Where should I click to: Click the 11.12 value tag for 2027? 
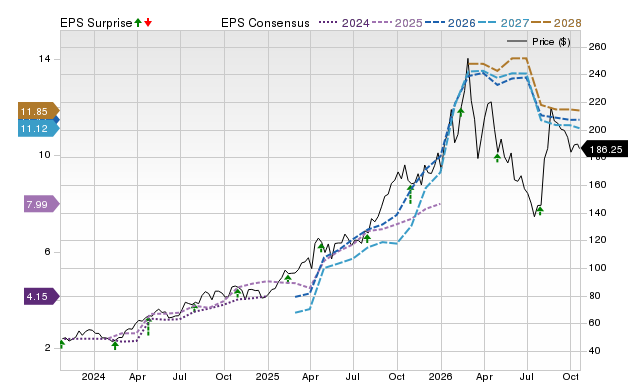click(38, 129)
